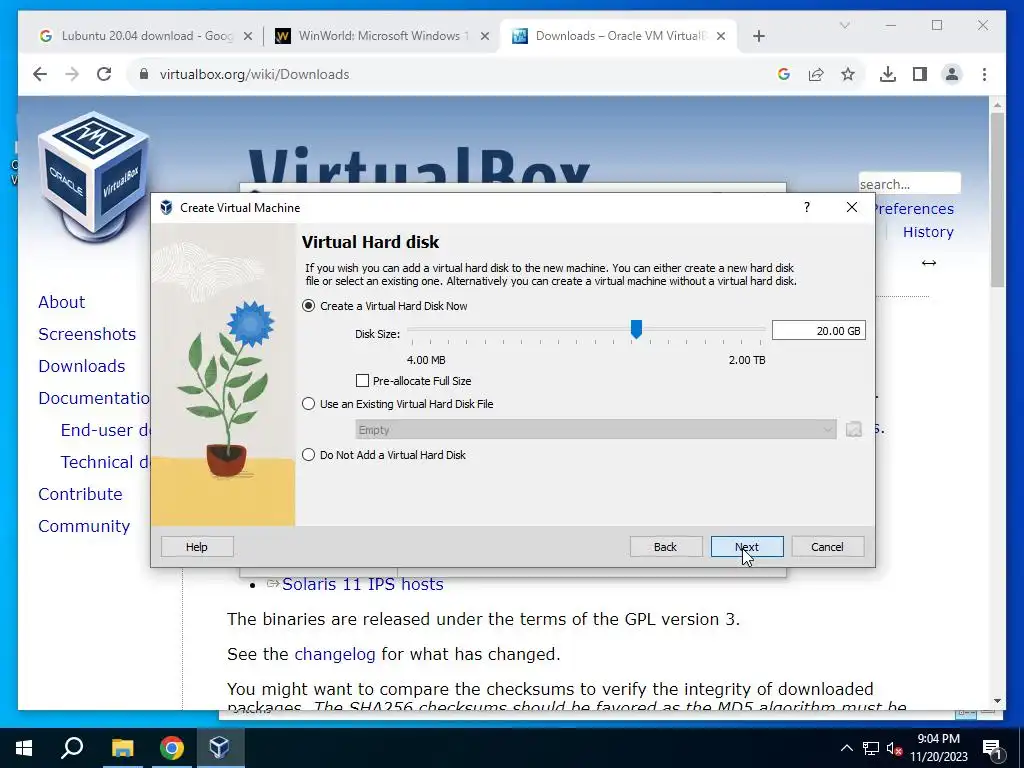Image resolution: width=1024 pixels, height=768 pixels.
Task: Close the WinWorld tab
Action: pyautogui.click(x=485, y=36)
